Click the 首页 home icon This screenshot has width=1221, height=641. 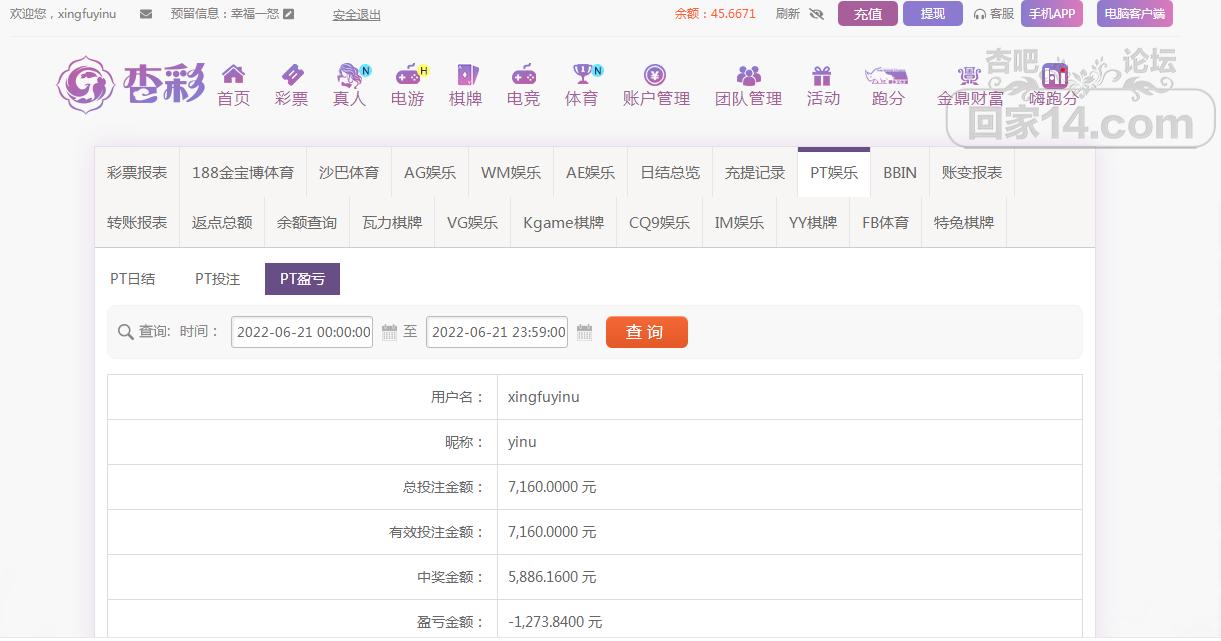pyautogui.click(x=233, y=75)
